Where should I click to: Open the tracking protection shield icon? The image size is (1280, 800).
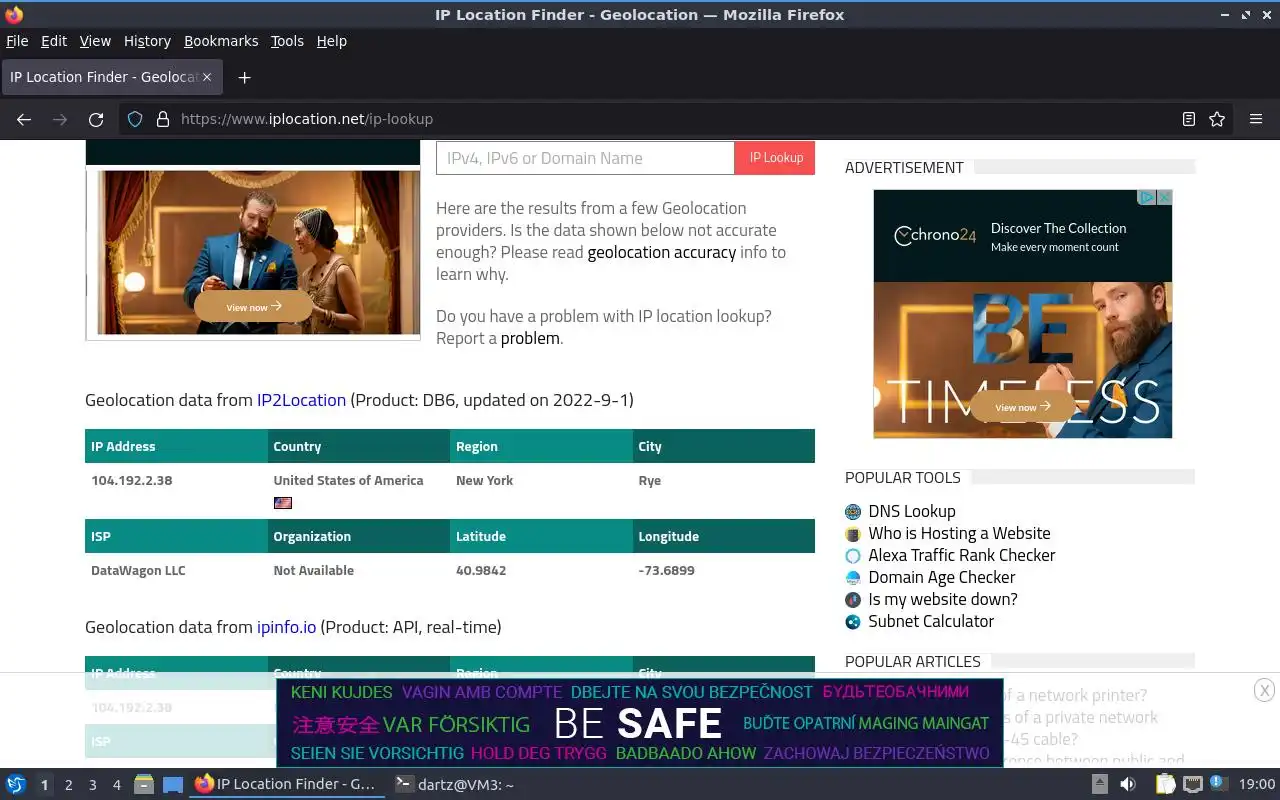pyautogui.click(x=135, y=119)
